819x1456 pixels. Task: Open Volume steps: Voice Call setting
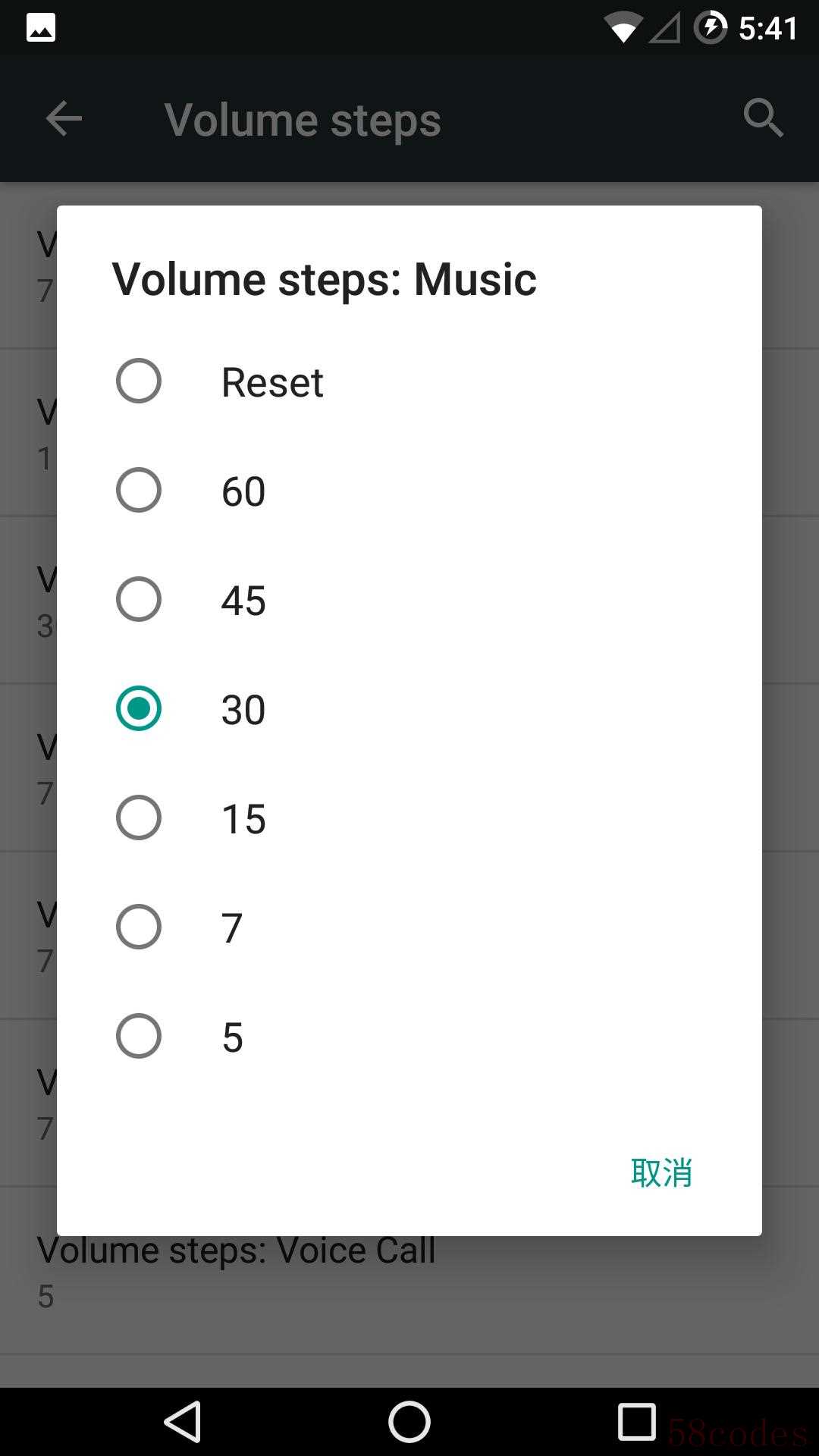tap(235, 1270)
